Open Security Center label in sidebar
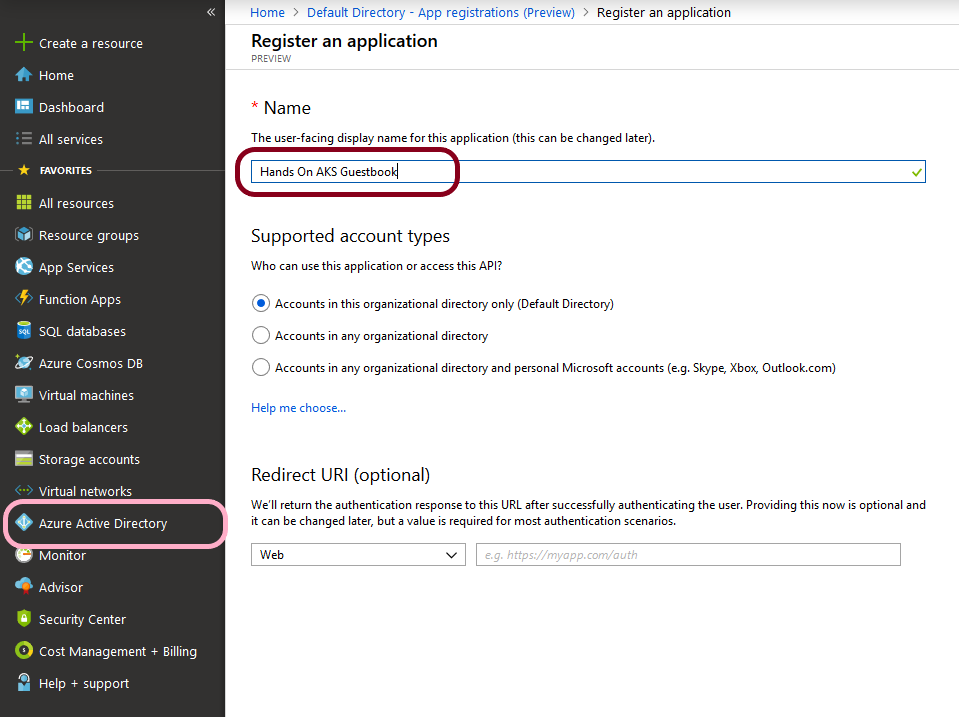 coord(82,619)
